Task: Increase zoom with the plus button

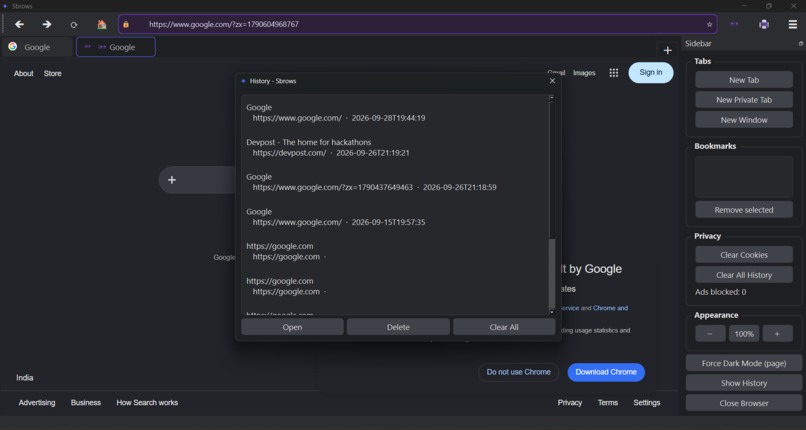Action: [x=777, y=334]
